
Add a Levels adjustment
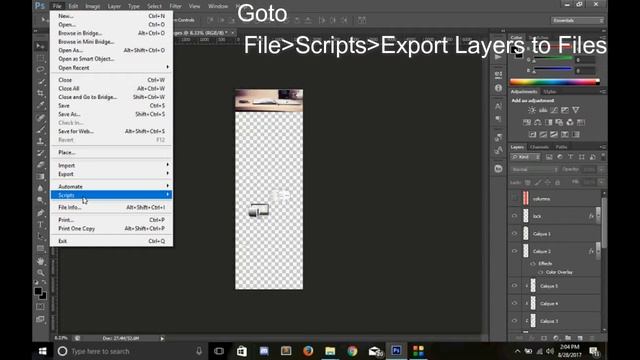[543, 110]
